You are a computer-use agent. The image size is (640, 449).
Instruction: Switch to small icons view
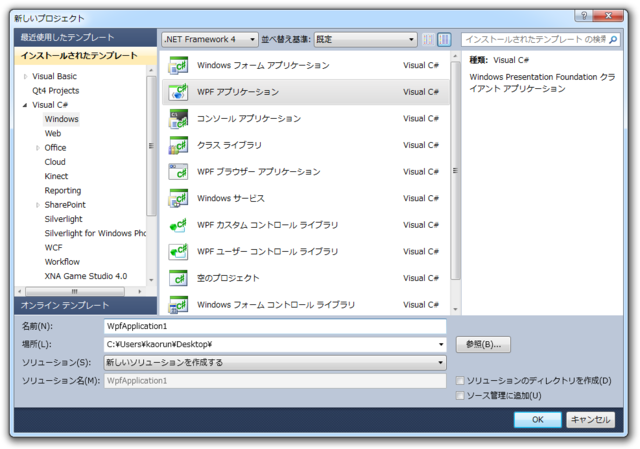tap(428, 40)
